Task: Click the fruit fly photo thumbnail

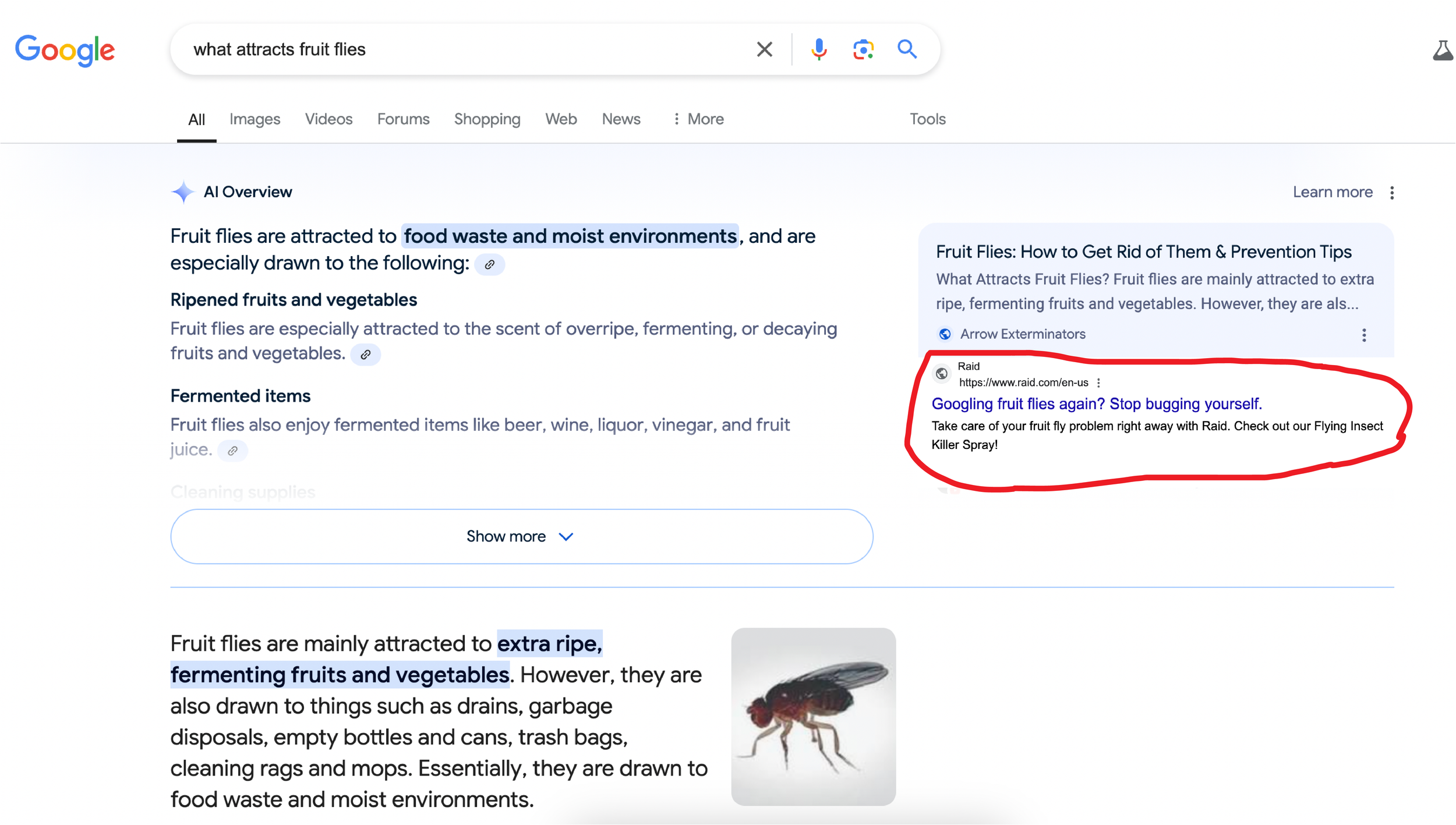Action: point(813,716)
